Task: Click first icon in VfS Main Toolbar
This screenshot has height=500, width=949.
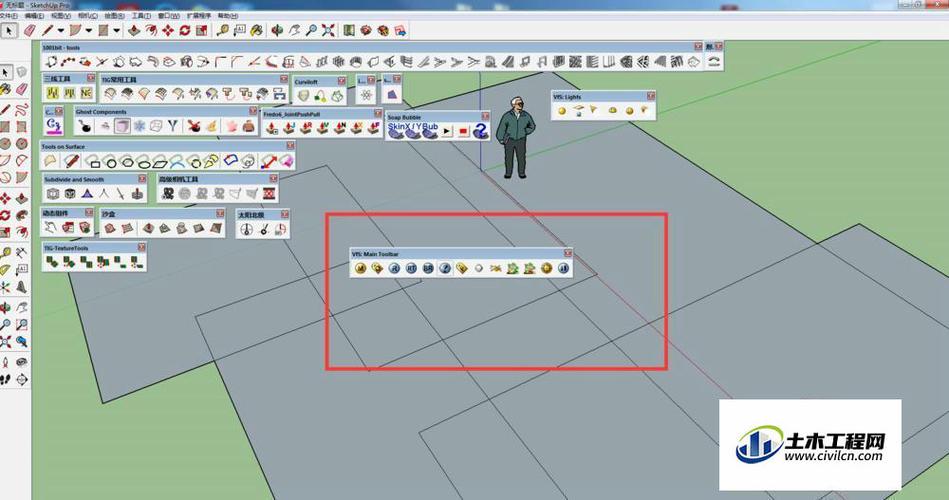Action: pos(358,268)
